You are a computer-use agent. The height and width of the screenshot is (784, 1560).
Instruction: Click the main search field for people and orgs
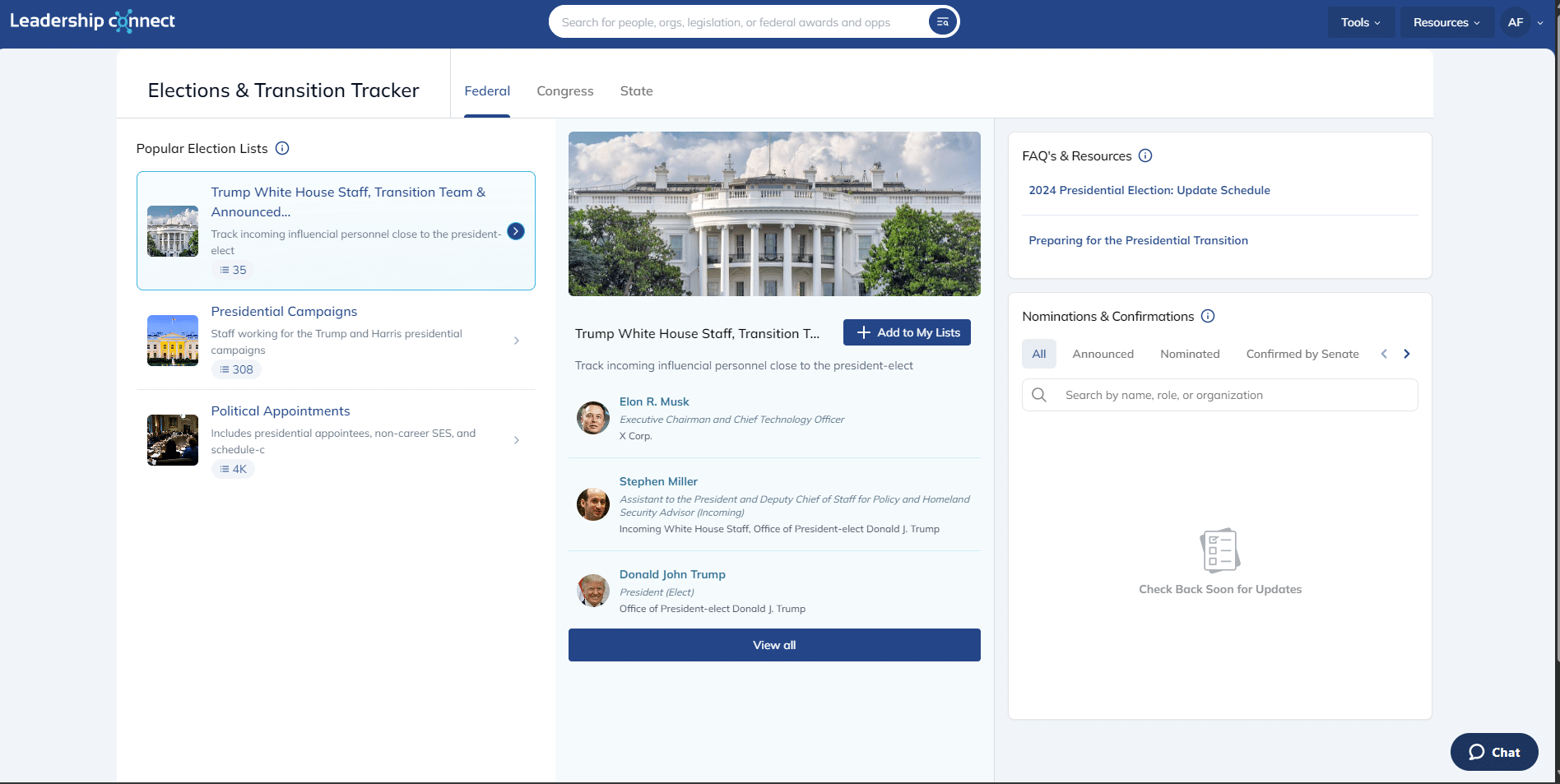741,22
